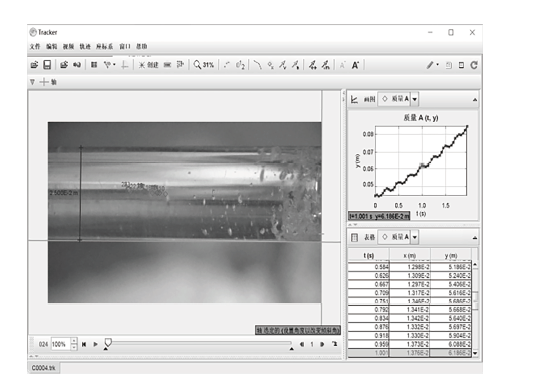
Task: Click the play button in video controls
Action: tap(95, 344)
